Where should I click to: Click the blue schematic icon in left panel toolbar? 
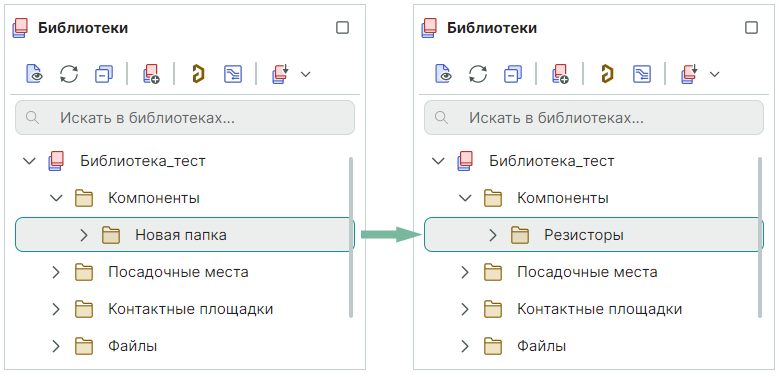233,74
